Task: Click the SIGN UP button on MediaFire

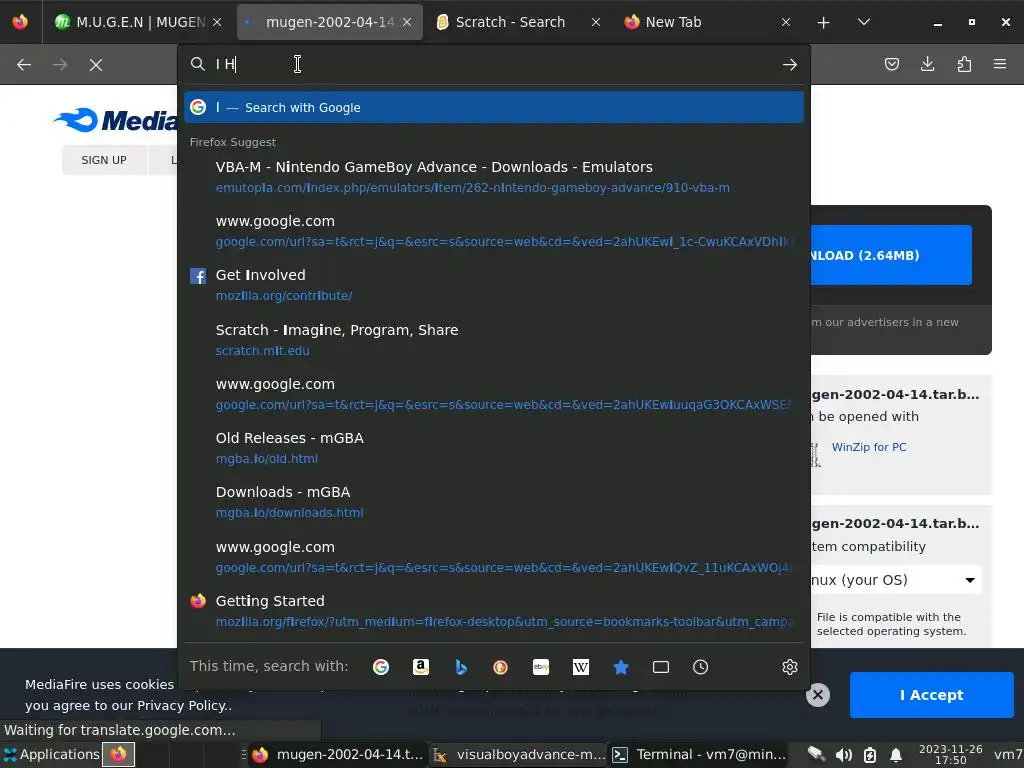Action: (x=104, y=160)
